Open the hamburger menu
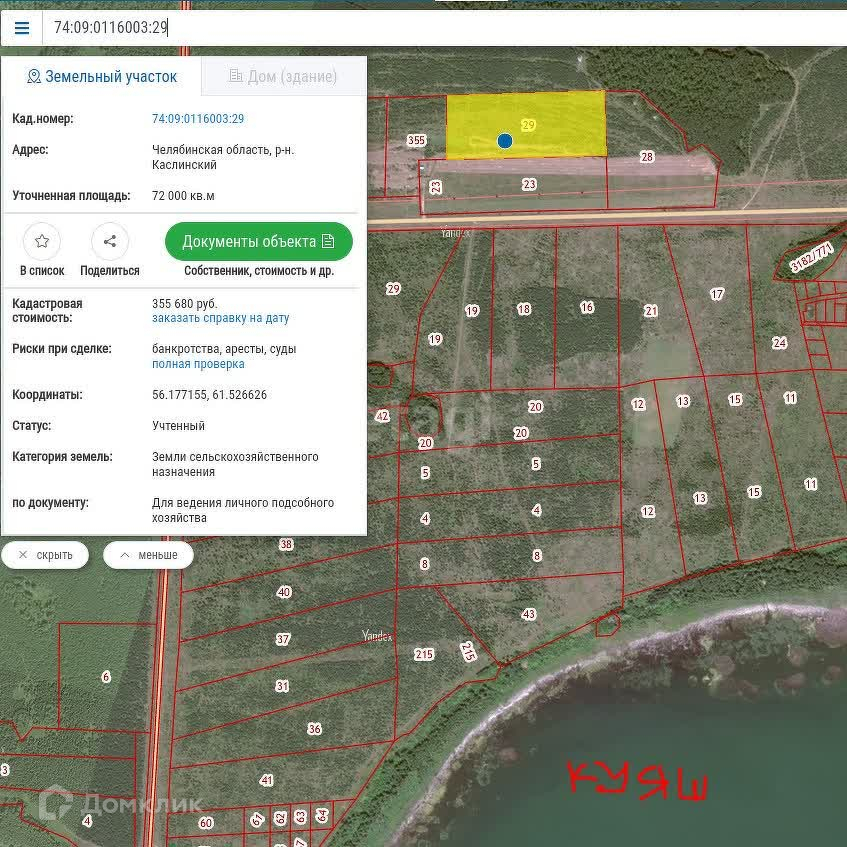The image size is (847, 847). click(x=21, y=27)
